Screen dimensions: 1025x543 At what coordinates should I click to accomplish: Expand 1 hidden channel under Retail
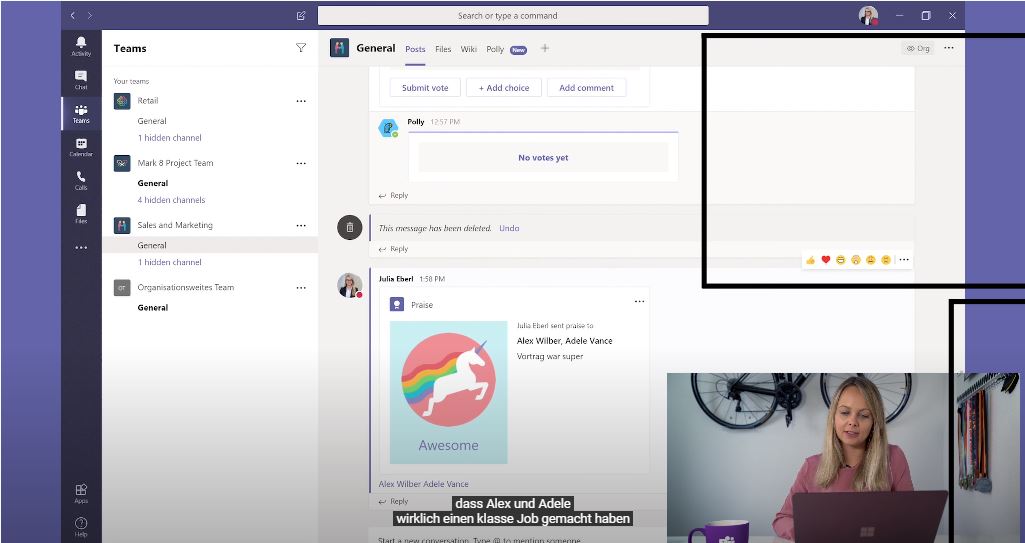click(169, 138)
